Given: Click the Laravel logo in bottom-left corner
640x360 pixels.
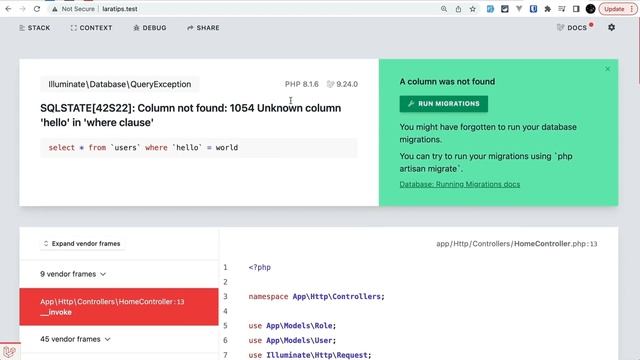Looking at the screenshot, I should point(9,351).
